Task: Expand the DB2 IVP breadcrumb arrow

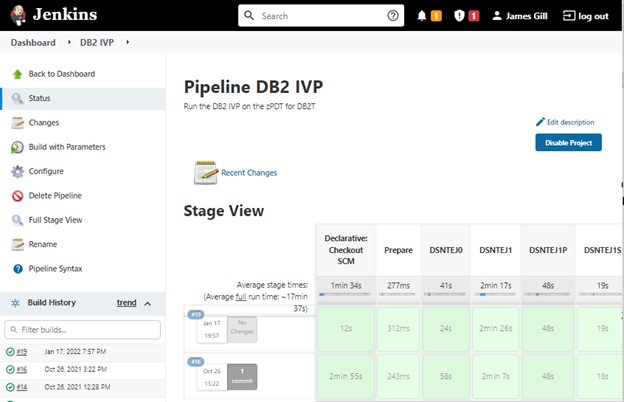Action: tap(128, 42)
